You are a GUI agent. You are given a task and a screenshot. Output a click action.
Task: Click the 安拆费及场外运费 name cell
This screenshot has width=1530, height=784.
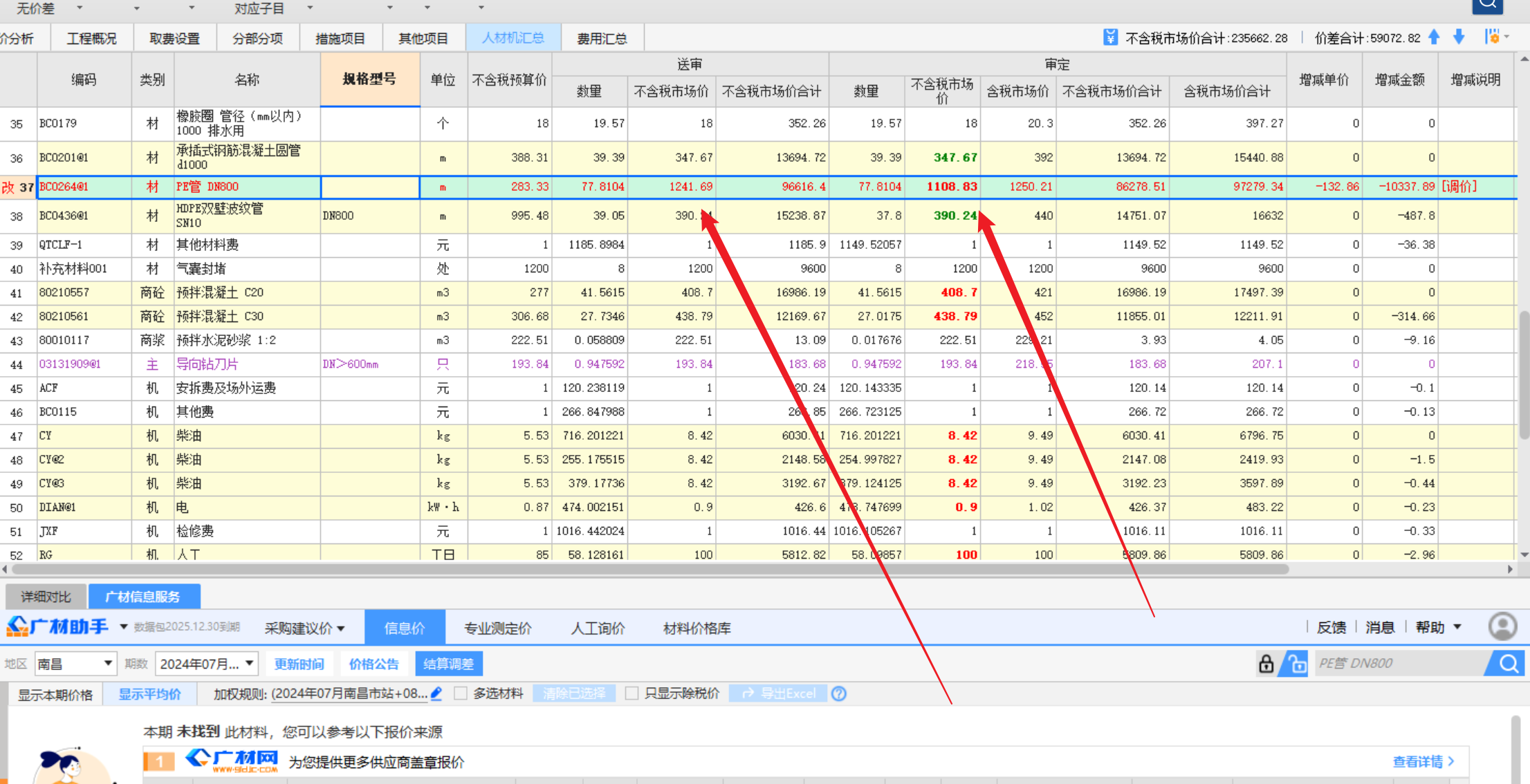[x=246, y=389]
